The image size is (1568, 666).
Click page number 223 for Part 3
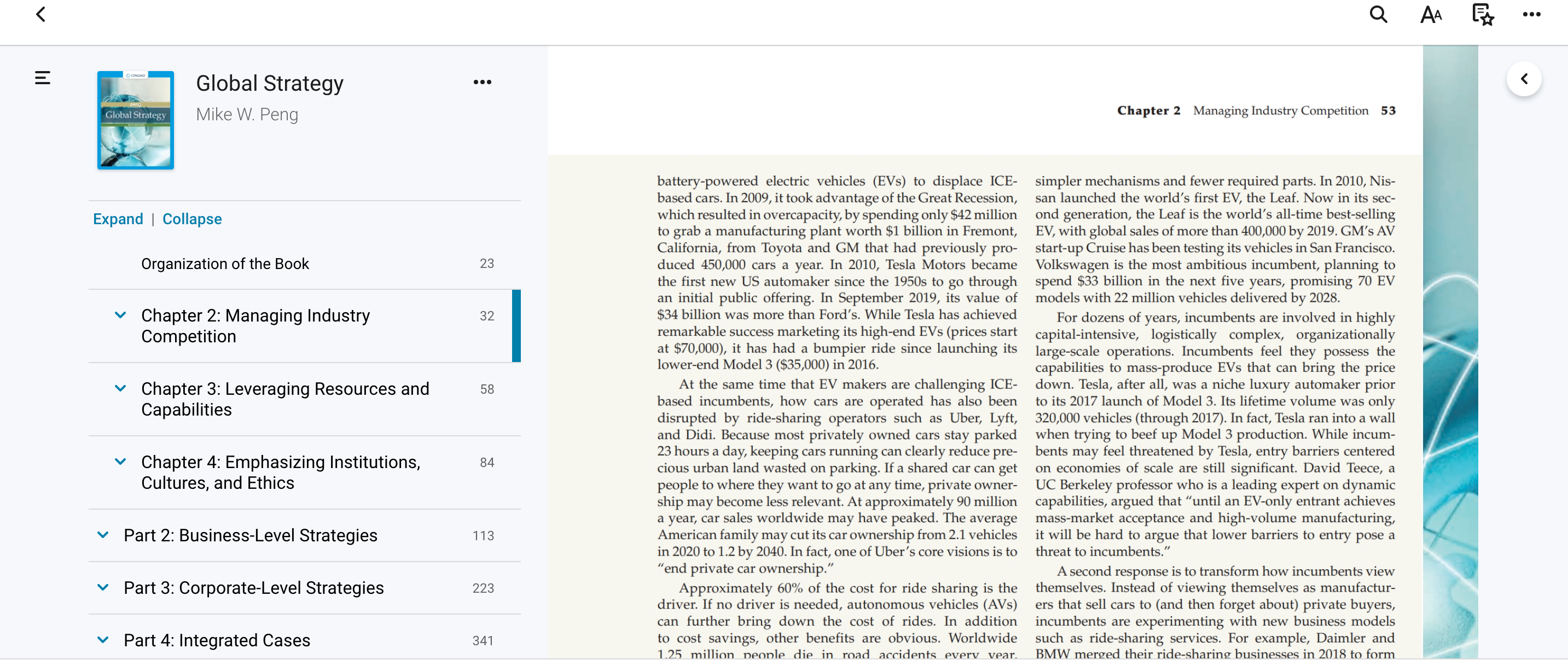click(483, 588)
